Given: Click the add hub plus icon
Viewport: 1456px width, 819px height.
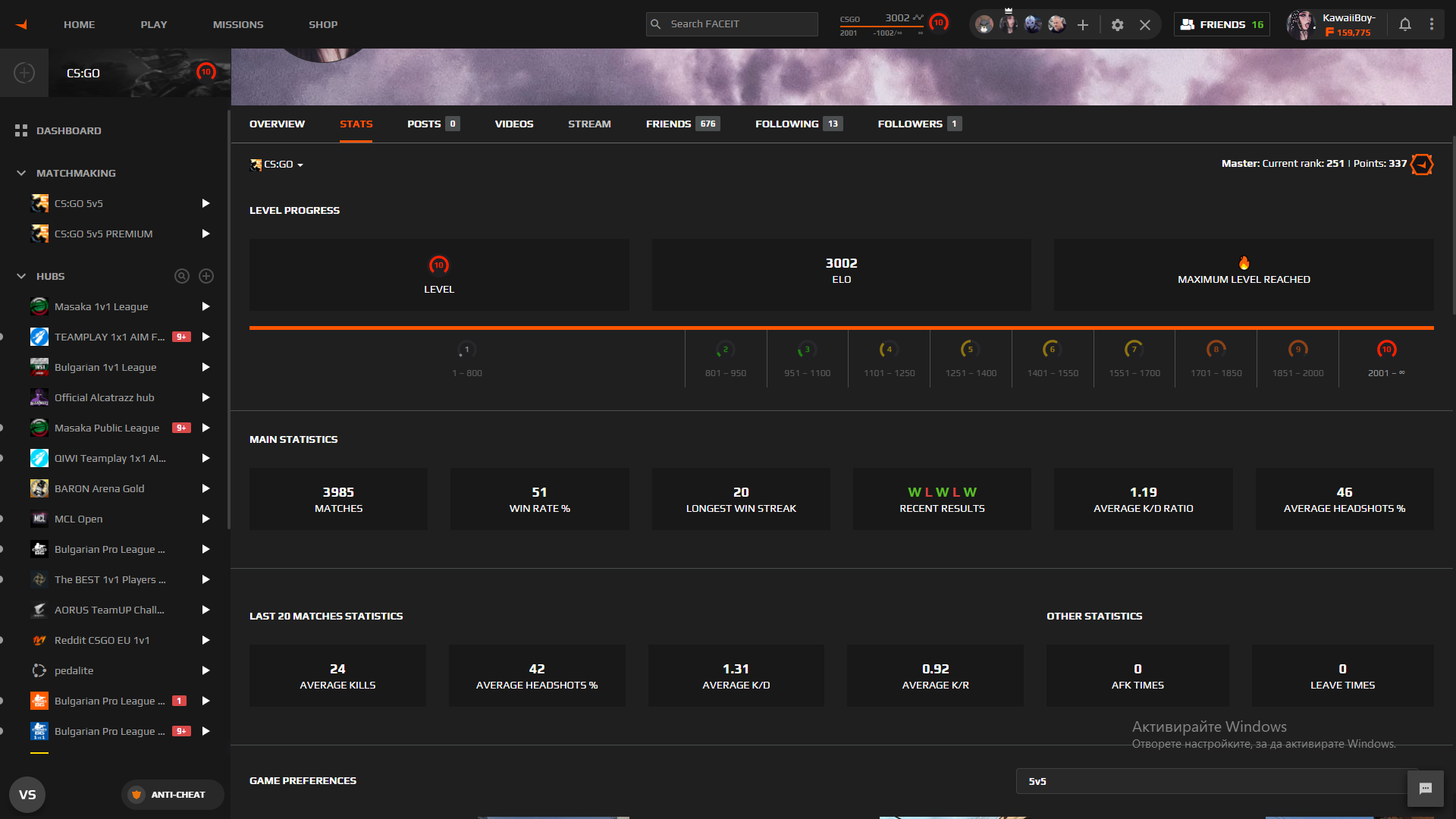Looking at the screenshot, I should point(206,276).
